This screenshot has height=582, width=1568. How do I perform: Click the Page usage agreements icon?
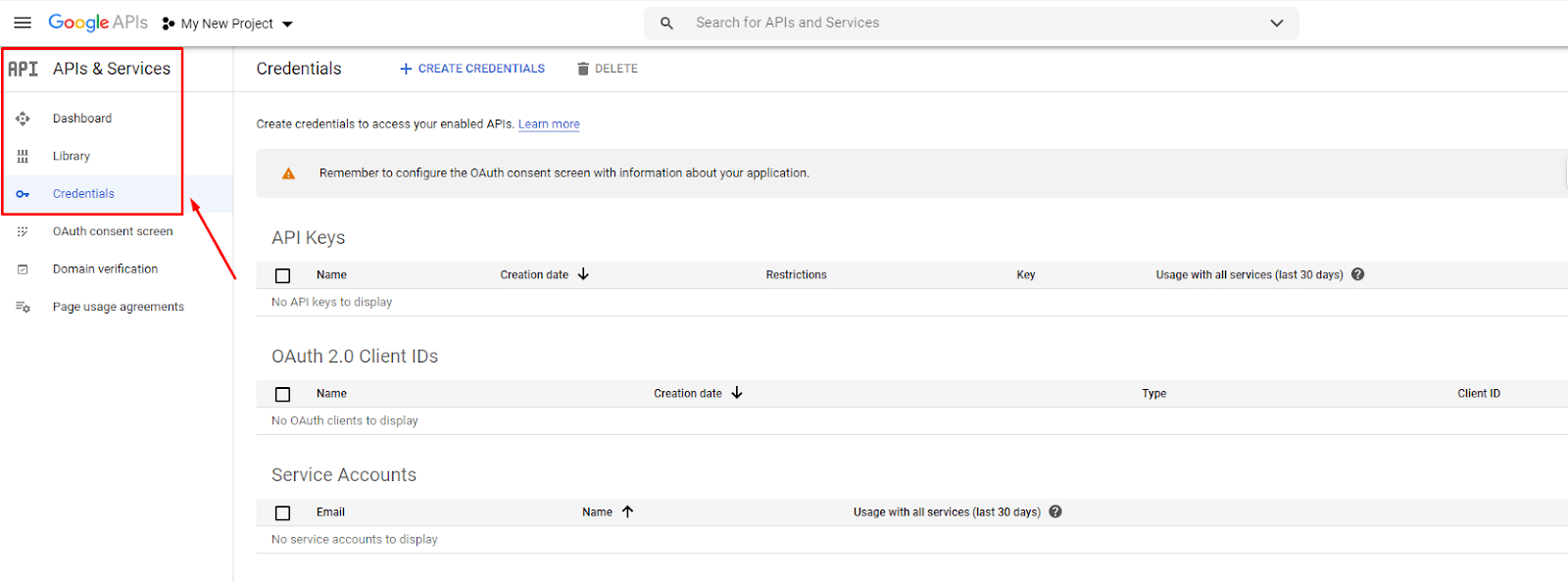tap(23, 307)
